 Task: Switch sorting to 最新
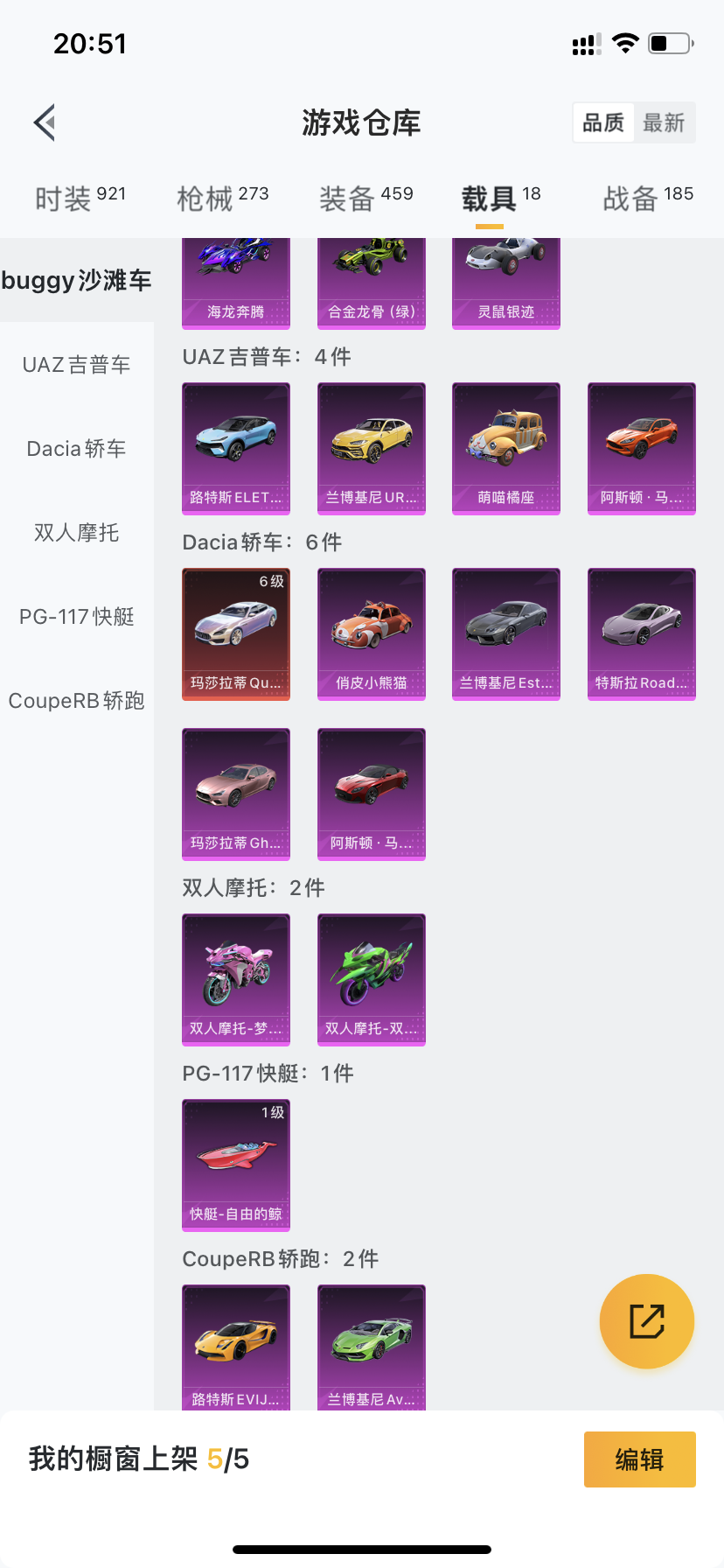pyautogui.click(x=664, y=122)
